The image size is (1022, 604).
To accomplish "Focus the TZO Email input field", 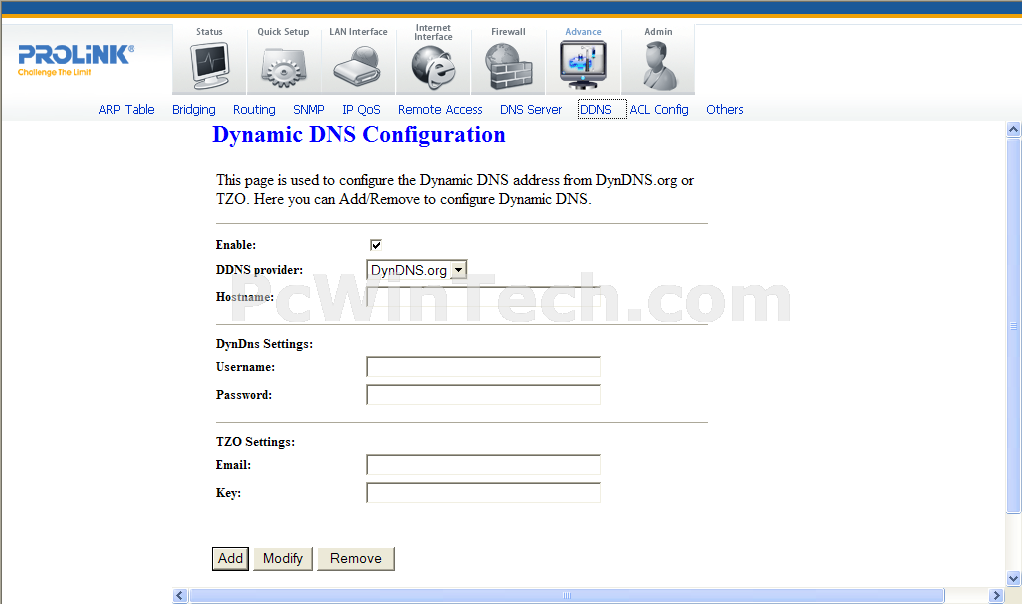I will [x=484, y=465].
